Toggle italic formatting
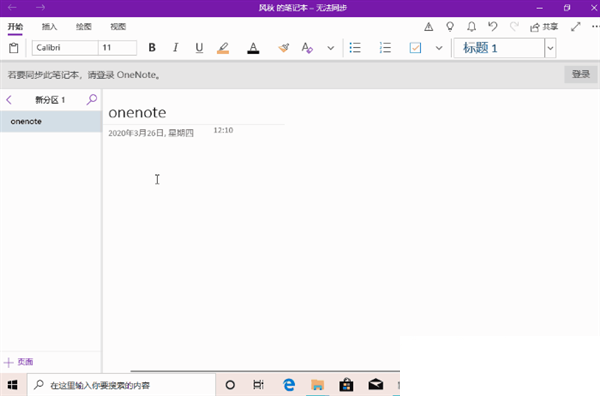This screenshot has height=396, width=600. 175,47
